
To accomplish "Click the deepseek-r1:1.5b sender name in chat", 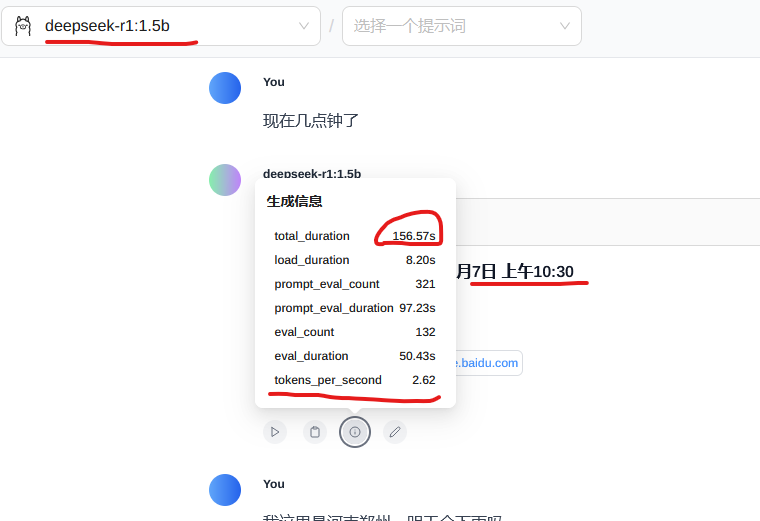I will pos(312,174).
